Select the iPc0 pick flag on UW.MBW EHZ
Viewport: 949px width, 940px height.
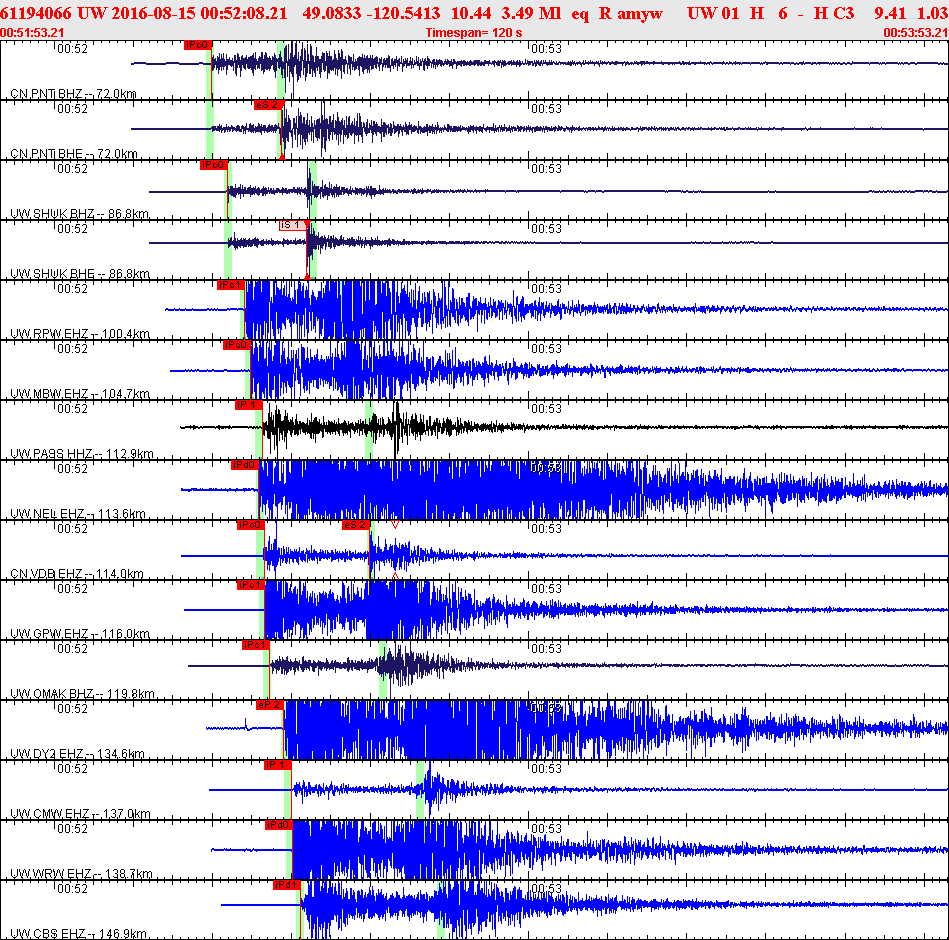point(236,345)
